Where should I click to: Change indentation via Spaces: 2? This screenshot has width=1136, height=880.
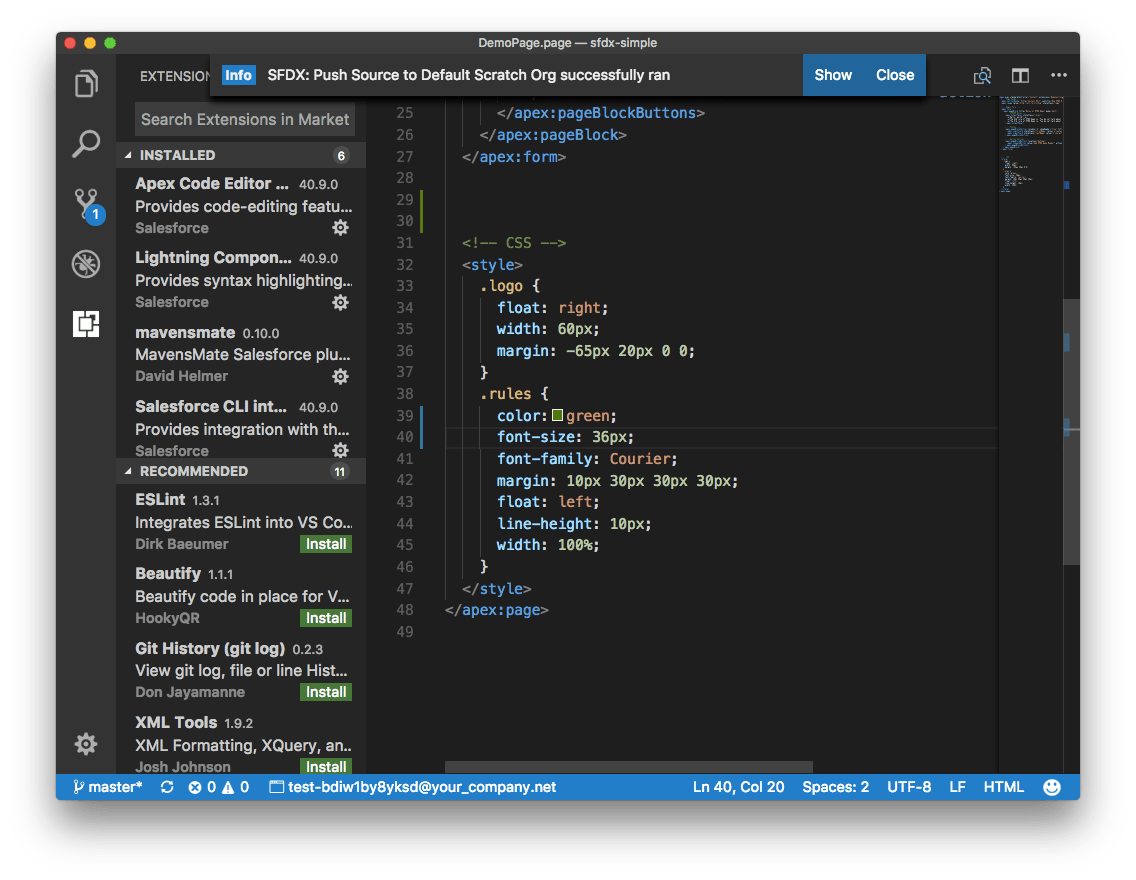(835, 787)
